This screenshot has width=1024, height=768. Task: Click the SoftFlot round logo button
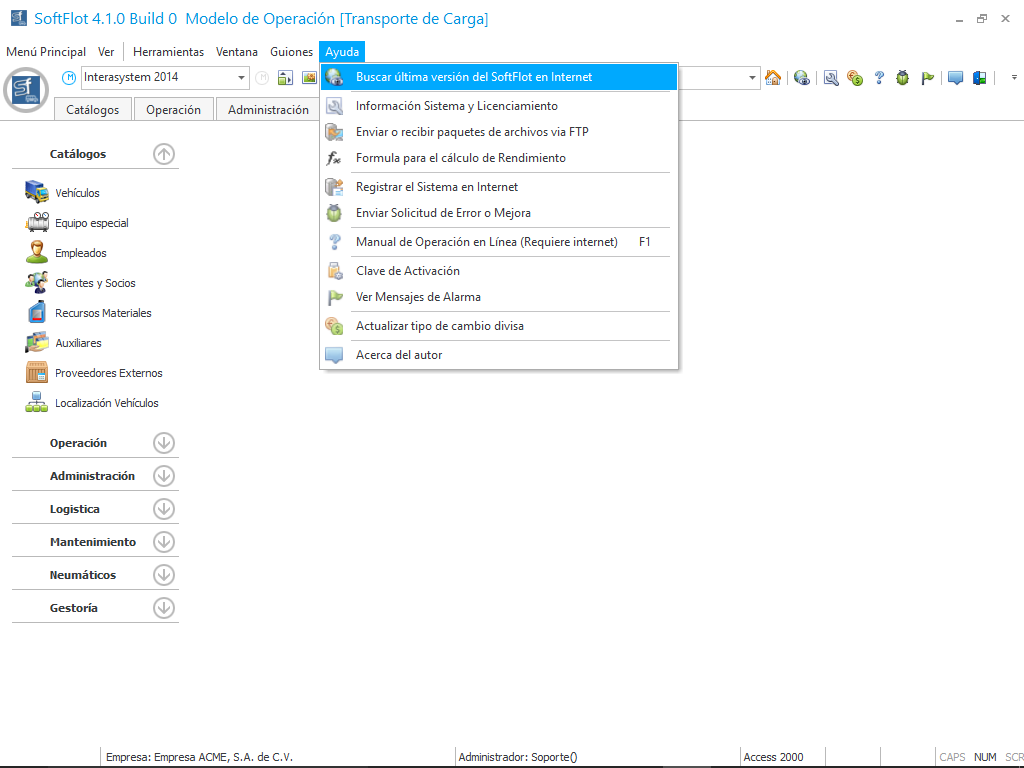click(27, 91)
